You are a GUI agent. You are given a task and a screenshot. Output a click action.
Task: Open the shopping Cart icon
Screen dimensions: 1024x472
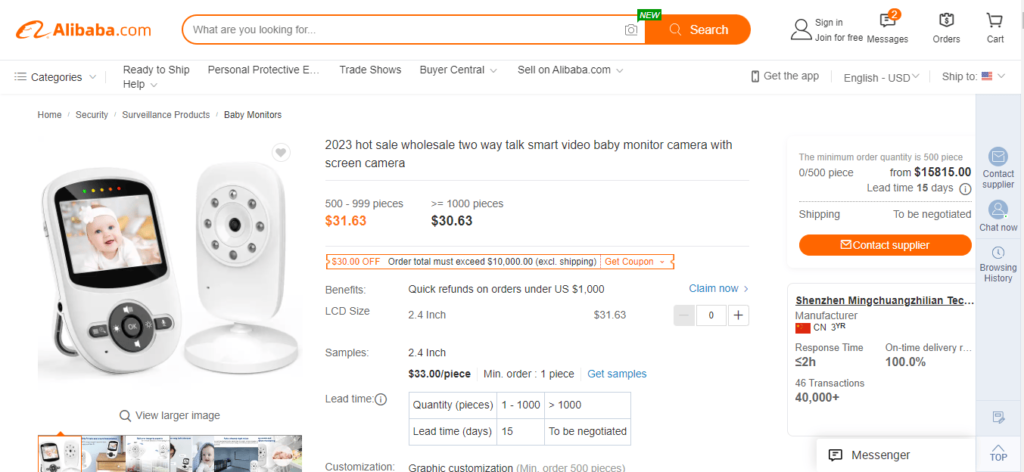(x=995, y=20)
